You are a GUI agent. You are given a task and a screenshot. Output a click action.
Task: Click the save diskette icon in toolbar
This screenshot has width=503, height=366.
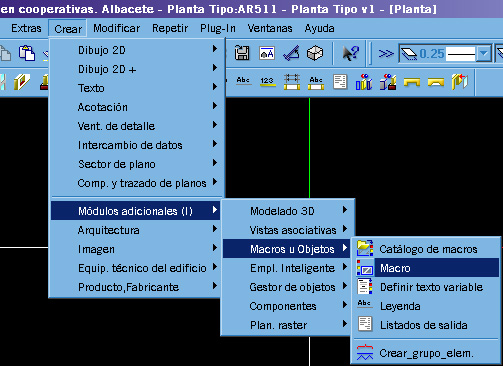pos(242,53)
